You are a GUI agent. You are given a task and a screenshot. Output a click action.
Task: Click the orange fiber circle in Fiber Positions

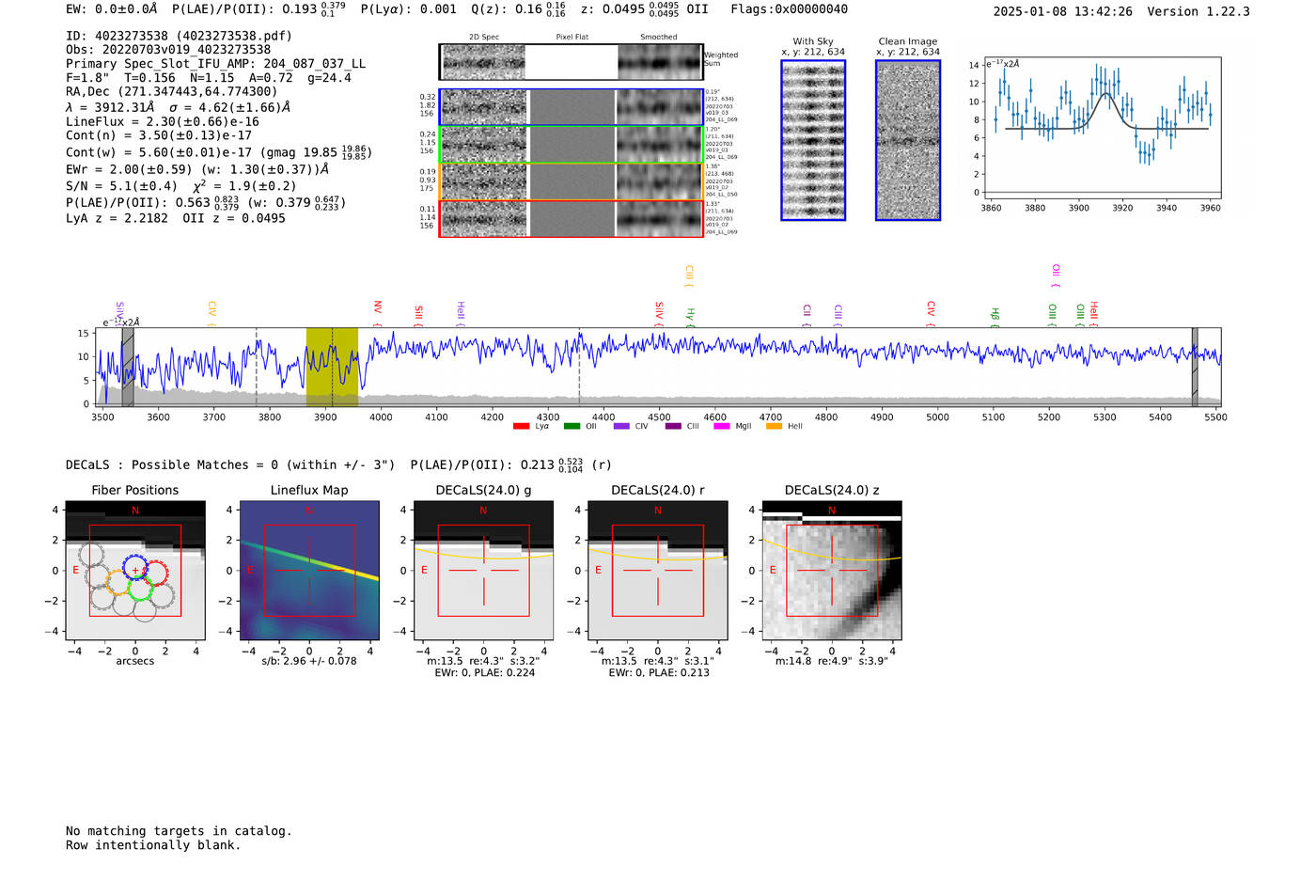pyautogui.click(x=118, y=581)
